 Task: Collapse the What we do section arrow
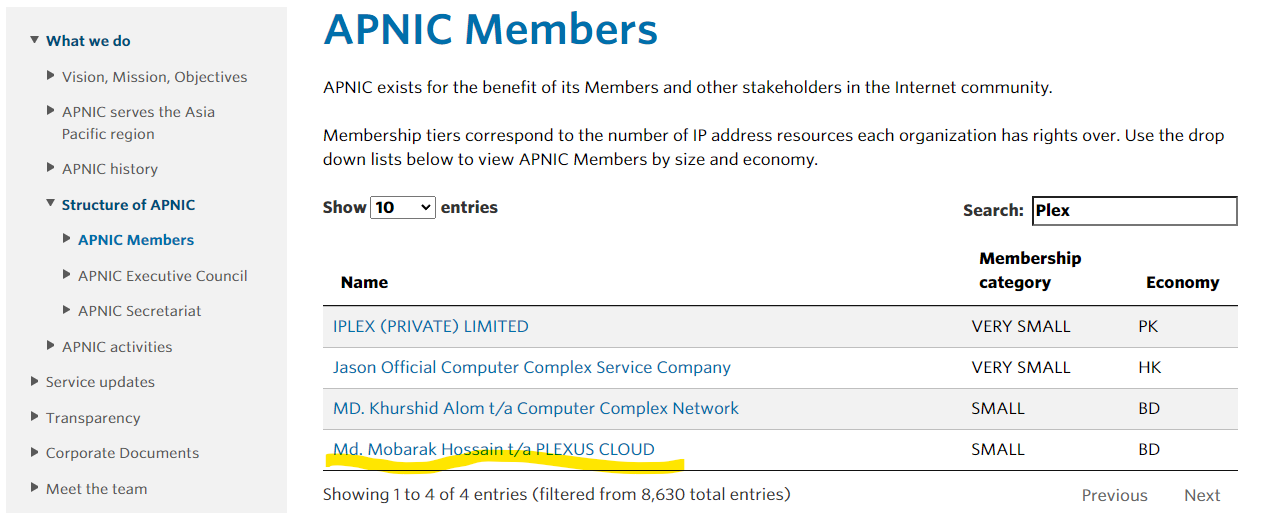[x=35, y=41]
